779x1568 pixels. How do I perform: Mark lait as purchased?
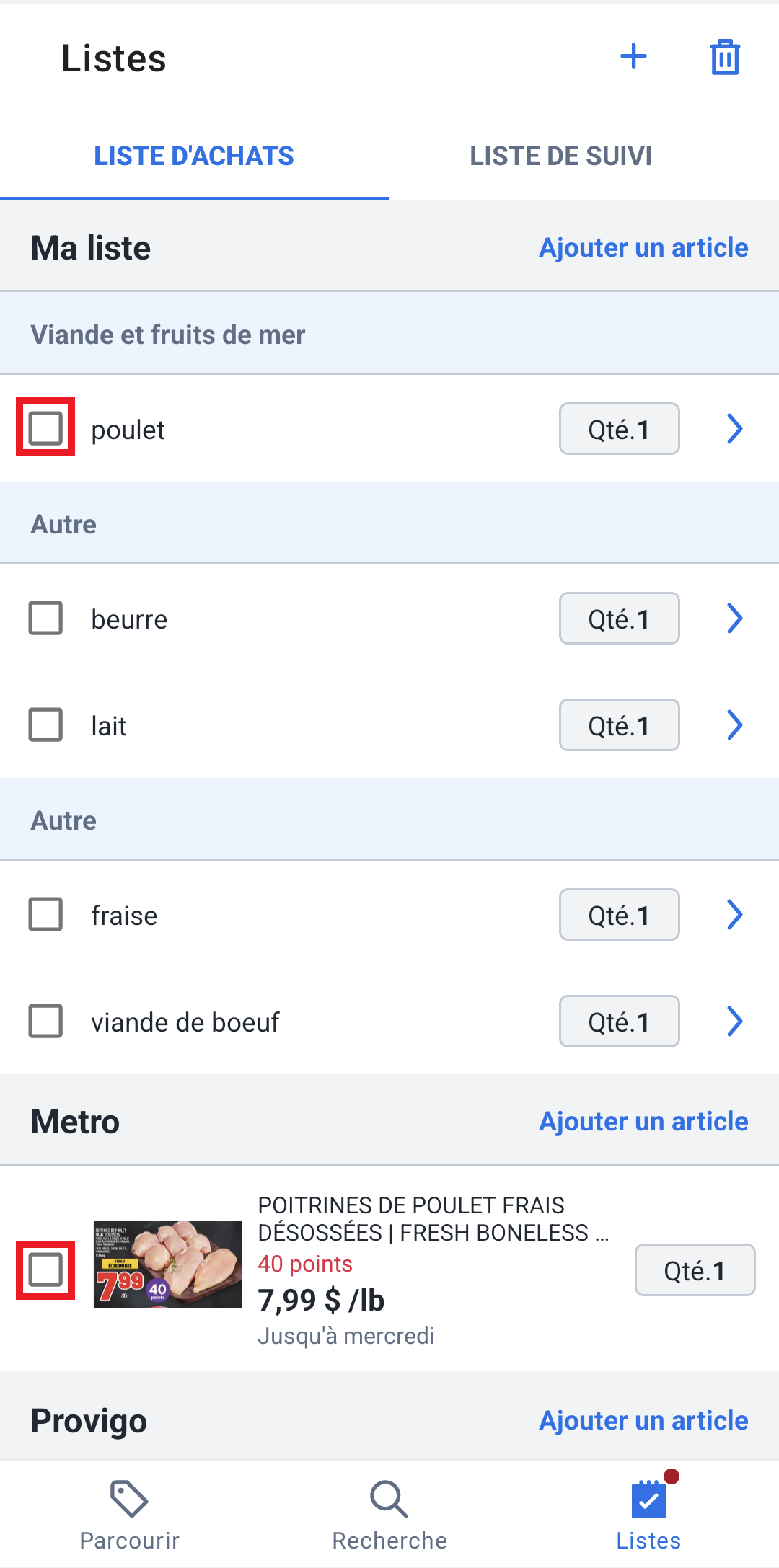tap(45, 725)
